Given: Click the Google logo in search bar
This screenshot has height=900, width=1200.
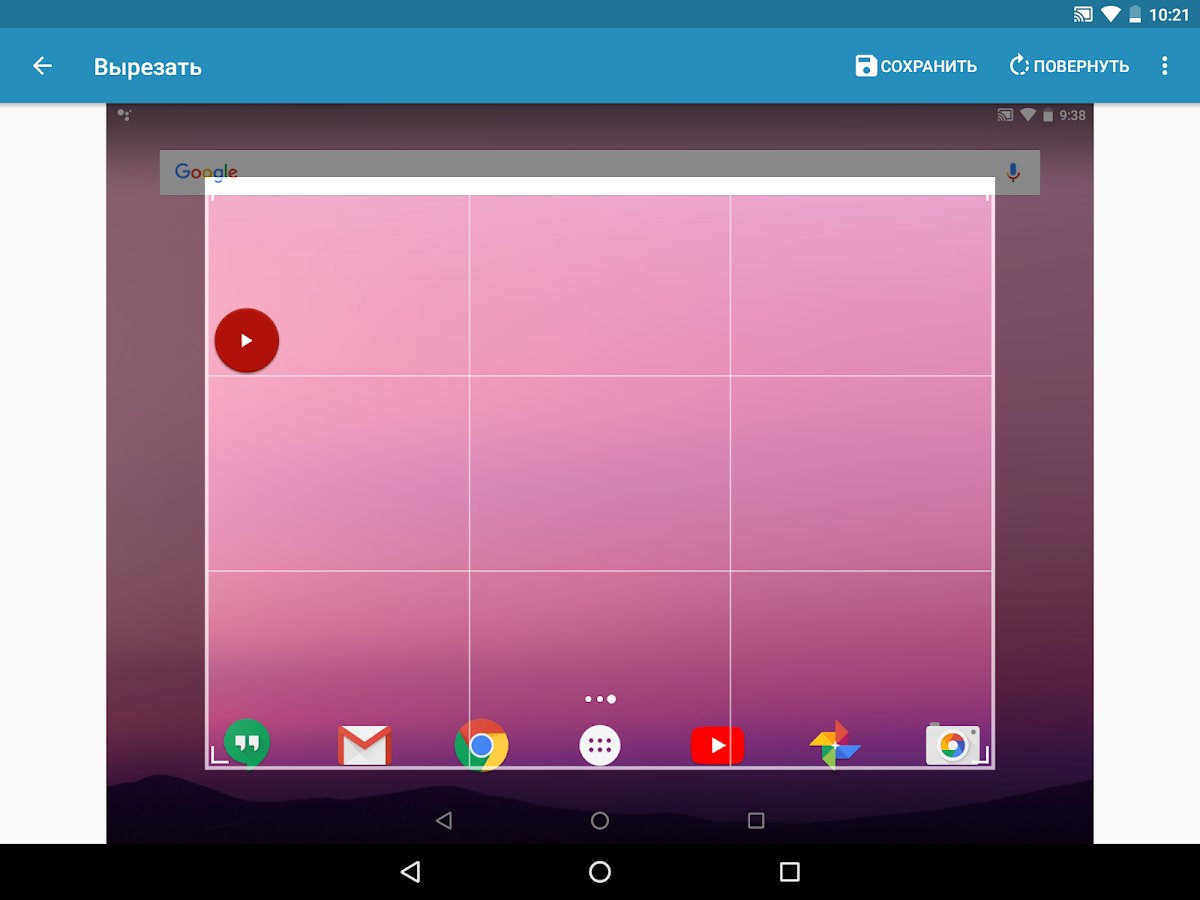Looking at the screenshot, I should 206,172.
